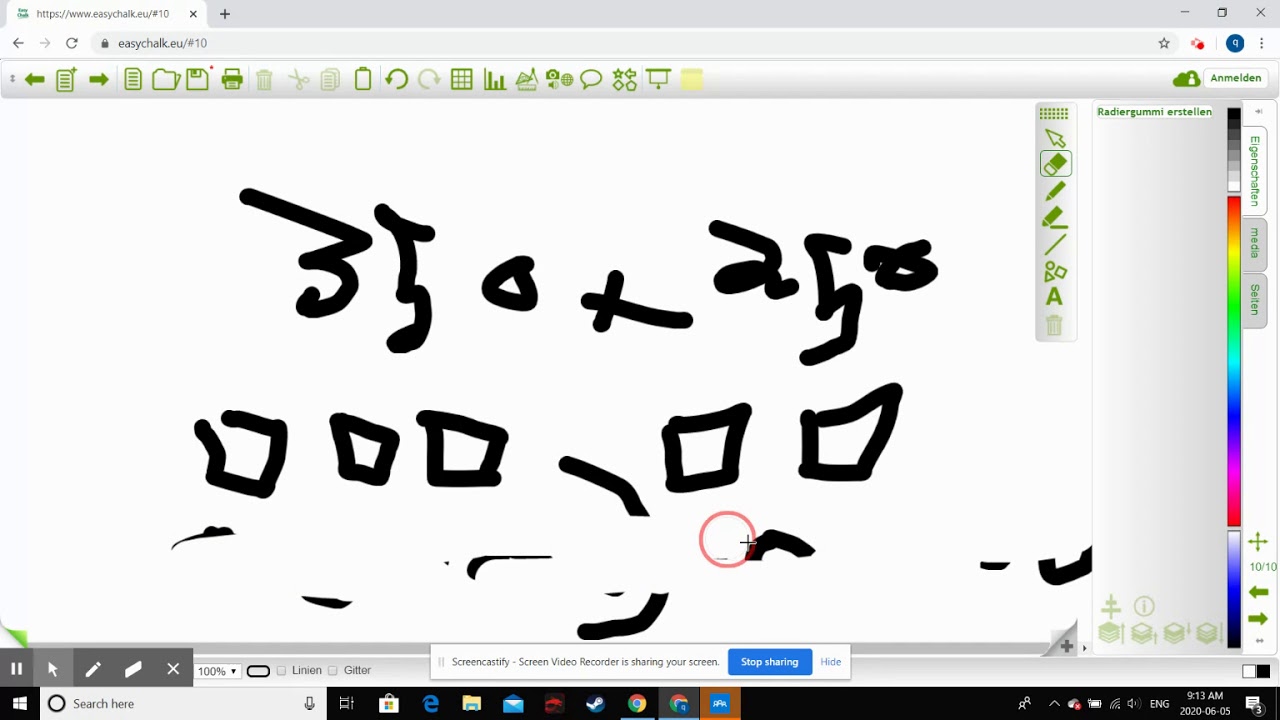Show hidden system tray icons chevron

pyautogui.click(x=1054, y=704)
